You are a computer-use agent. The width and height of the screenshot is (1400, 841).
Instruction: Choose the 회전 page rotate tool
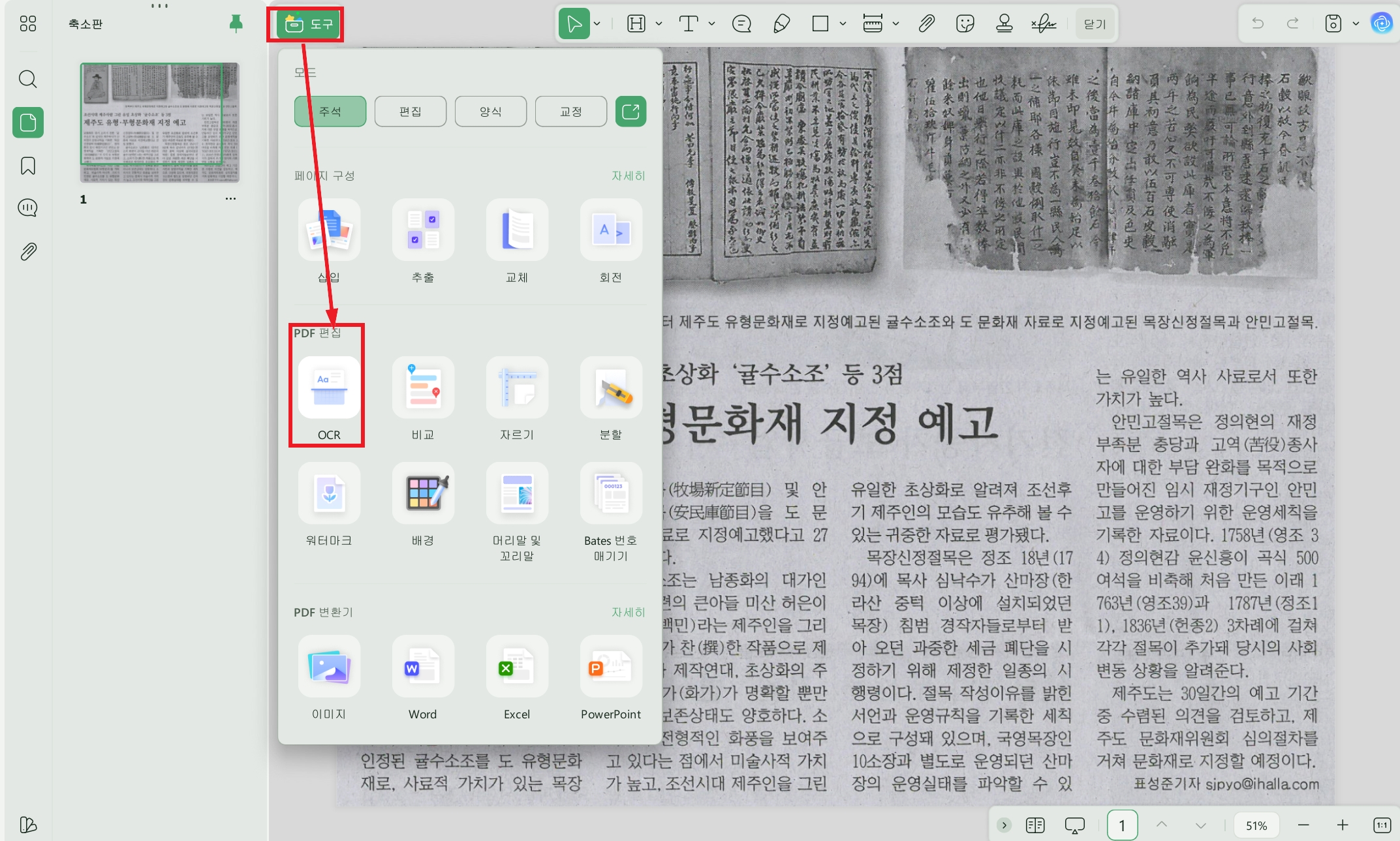pyautogui.click(x=611, y=242)
